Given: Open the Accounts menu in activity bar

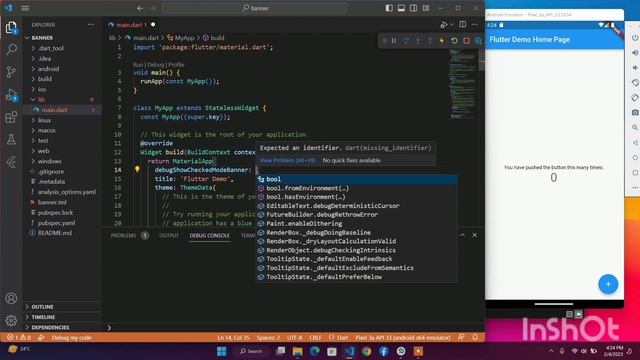Looking at the screenshot, I should click(x=11, y=298).
